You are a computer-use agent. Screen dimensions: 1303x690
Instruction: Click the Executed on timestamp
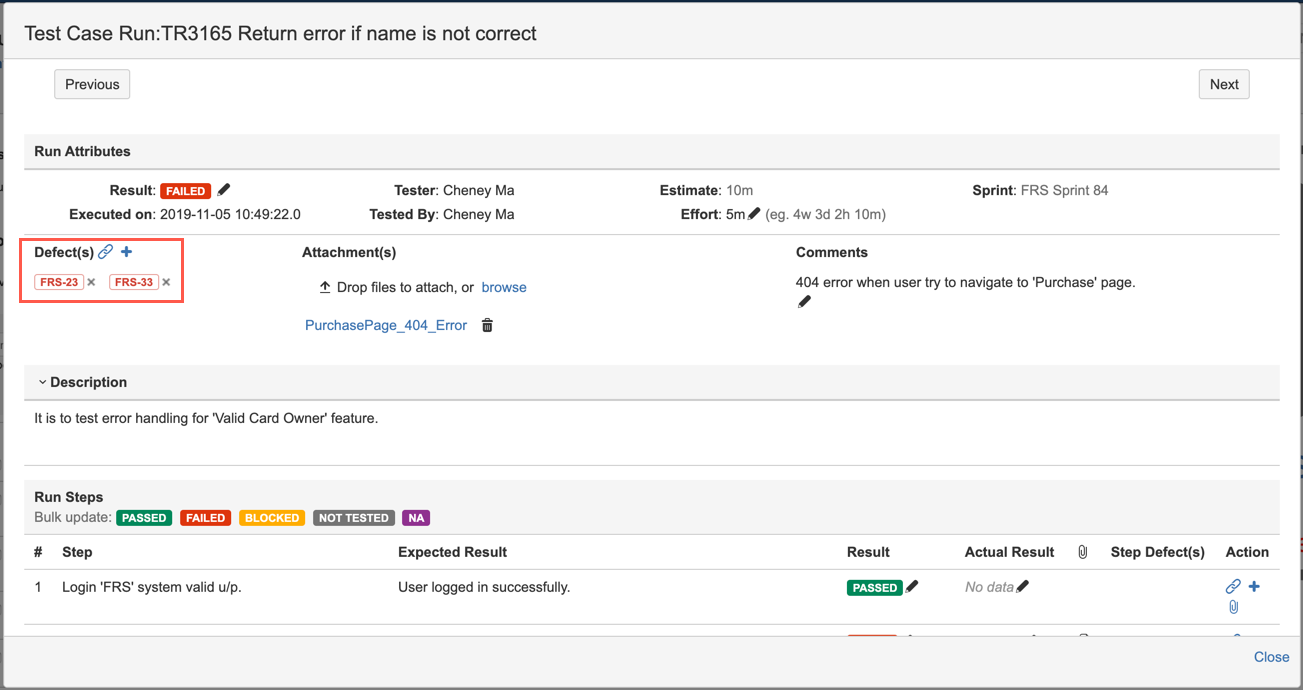230,214
